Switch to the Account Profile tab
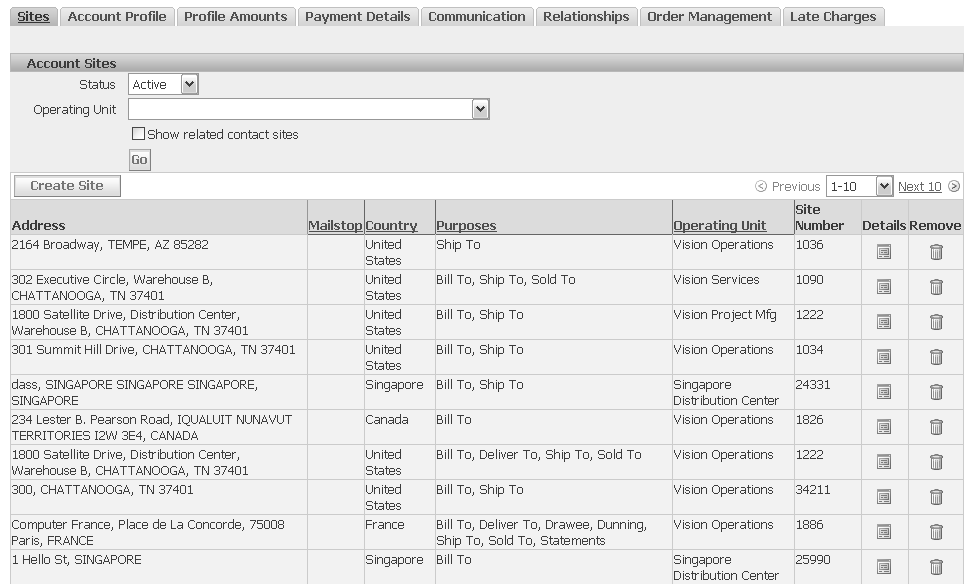 point(117,17)
